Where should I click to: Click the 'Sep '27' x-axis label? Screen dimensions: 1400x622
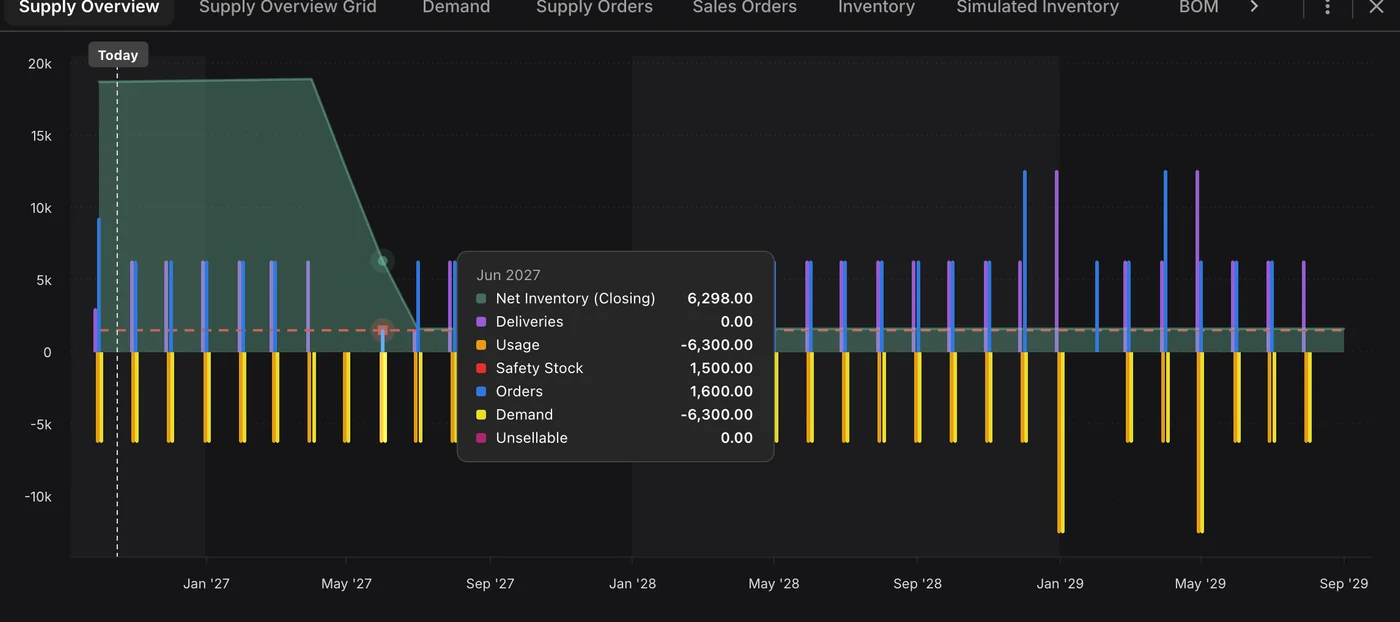[x=490, y=584]
